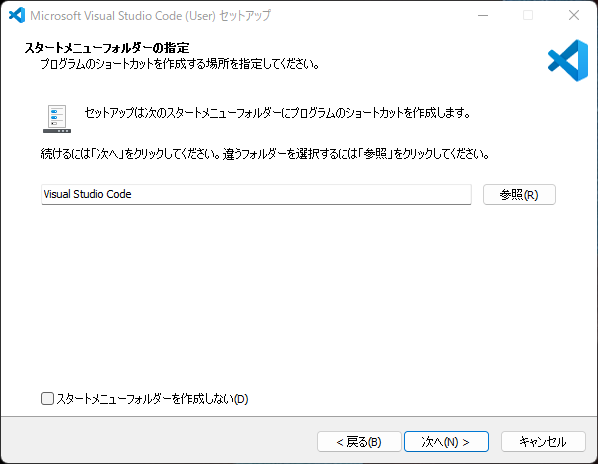598x464 pixels.
Task: Proceed with the 次へ(N) button
Action: [x=446, y=442]
